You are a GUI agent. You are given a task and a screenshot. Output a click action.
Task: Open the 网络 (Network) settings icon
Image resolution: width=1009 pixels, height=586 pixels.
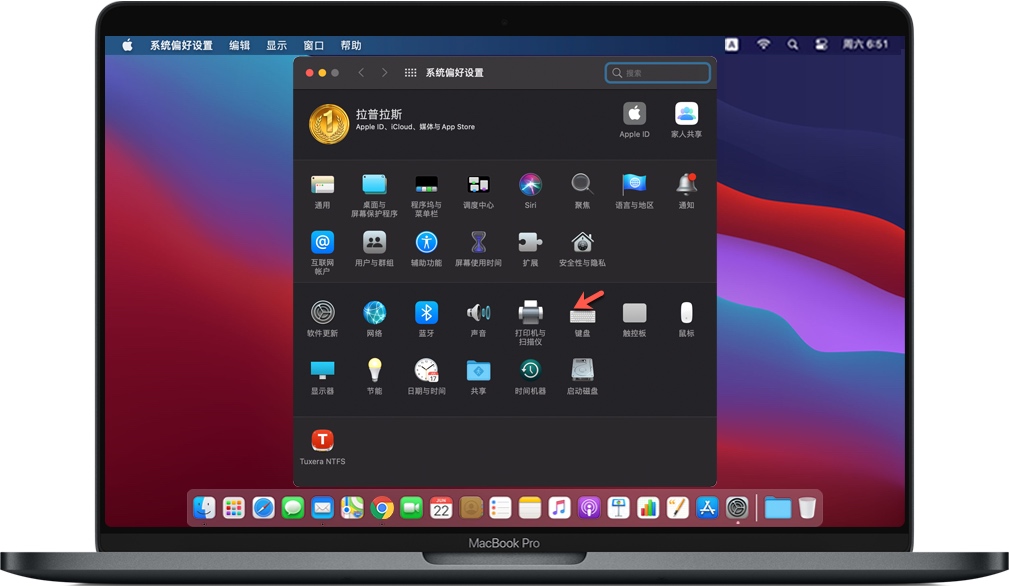(x=374, y=313)
